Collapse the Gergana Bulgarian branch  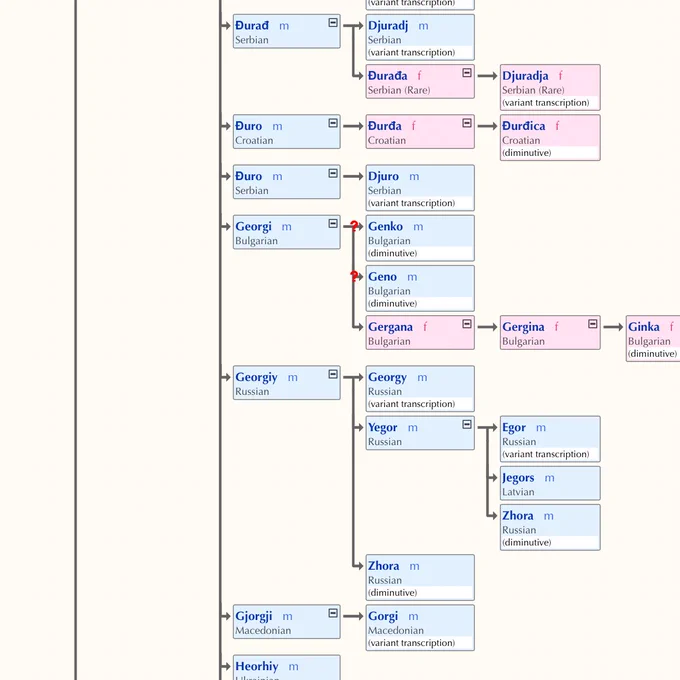467,324
